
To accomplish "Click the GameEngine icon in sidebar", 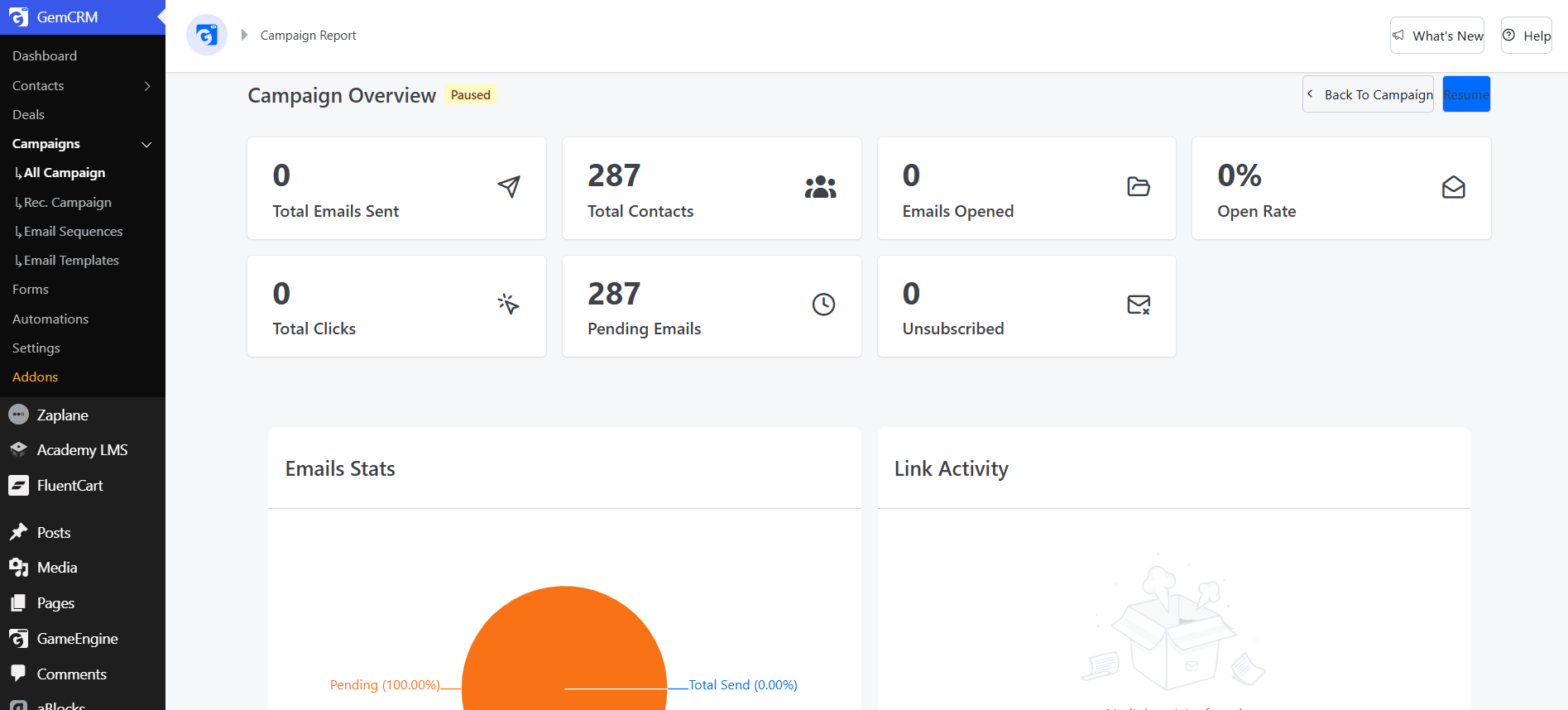I will pyautogui.click(x=18, y=638).
